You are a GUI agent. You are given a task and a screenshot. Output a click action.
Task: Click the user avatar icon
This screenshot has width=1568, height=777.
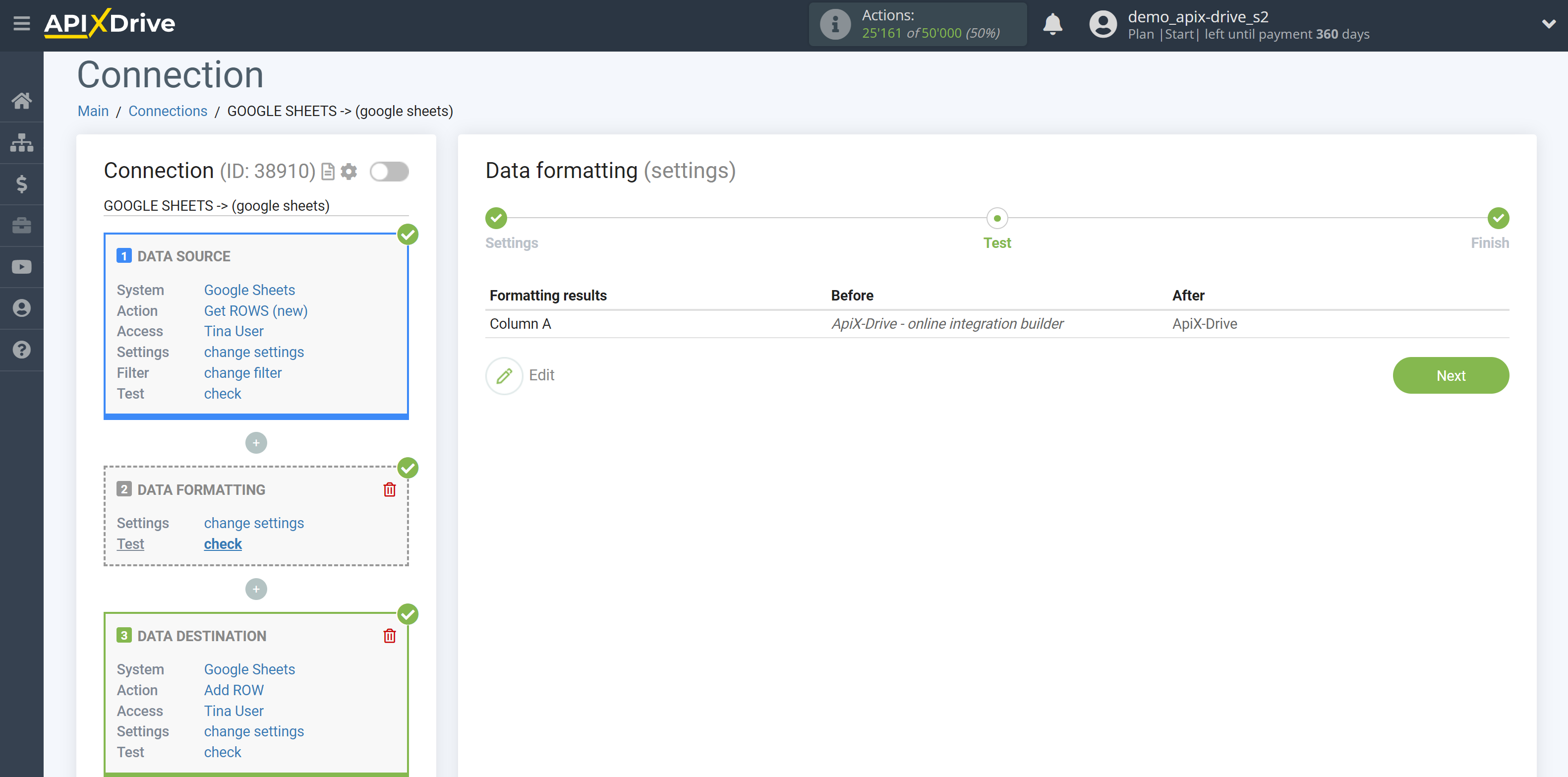tap(1103, 24)
